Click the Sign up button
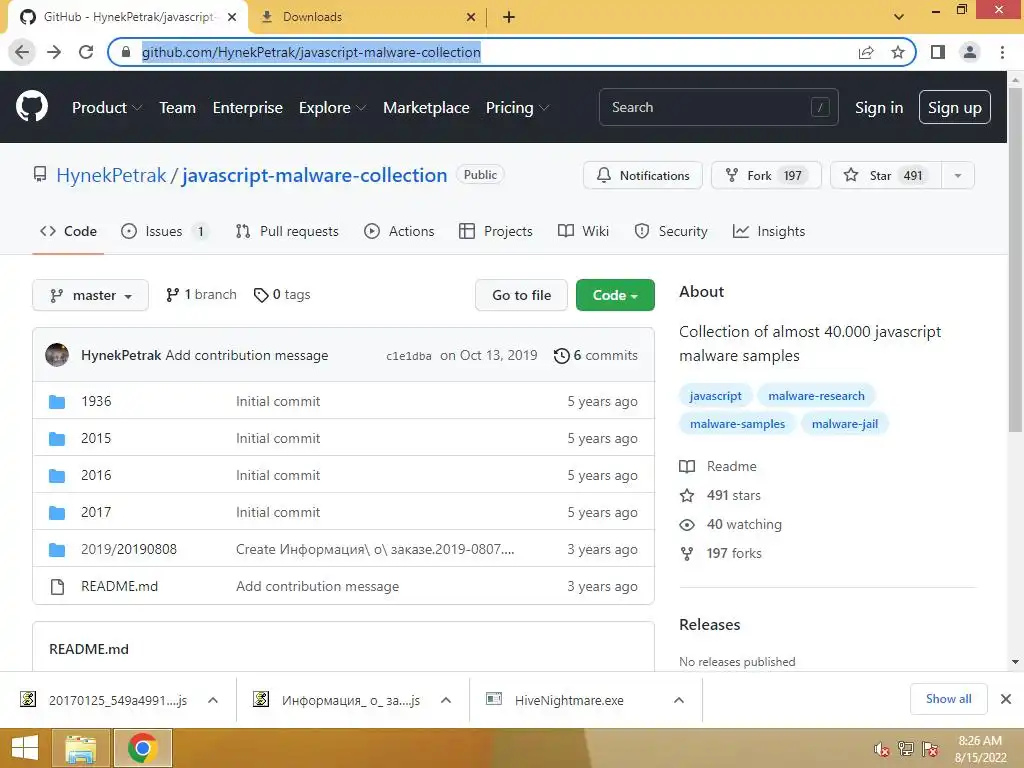This screenshot has width=1024, height=768. pos(955,108)
